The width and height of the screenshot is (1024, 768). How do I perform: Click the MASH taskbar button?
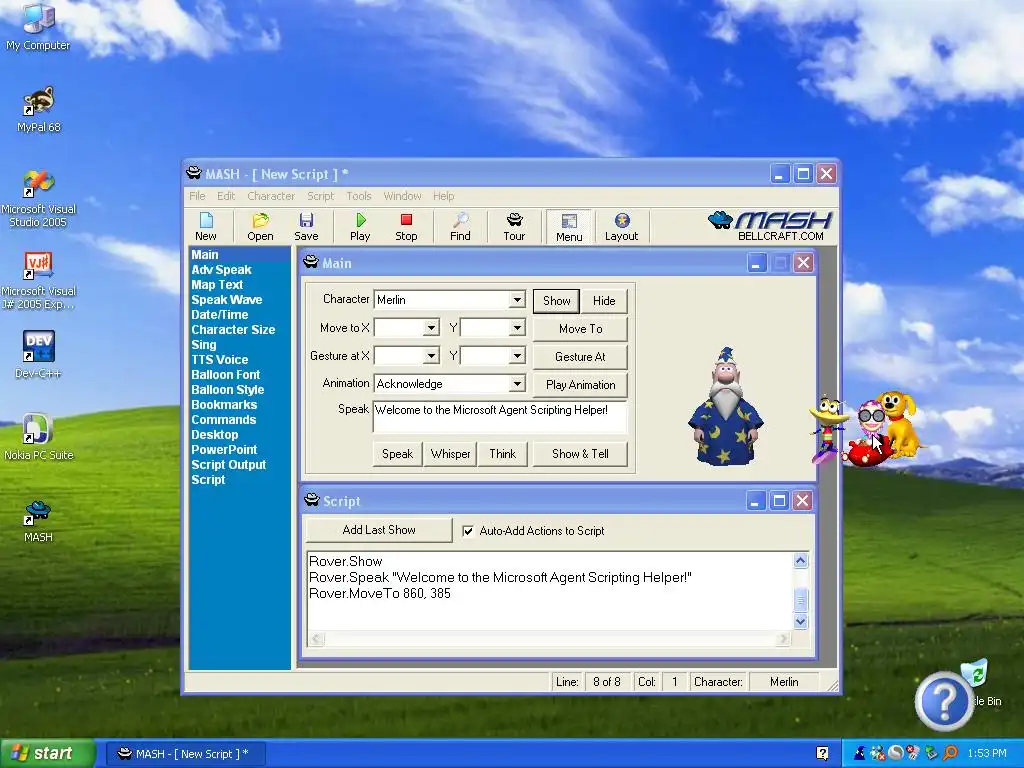pyautogui.click(x=184, y=754)
